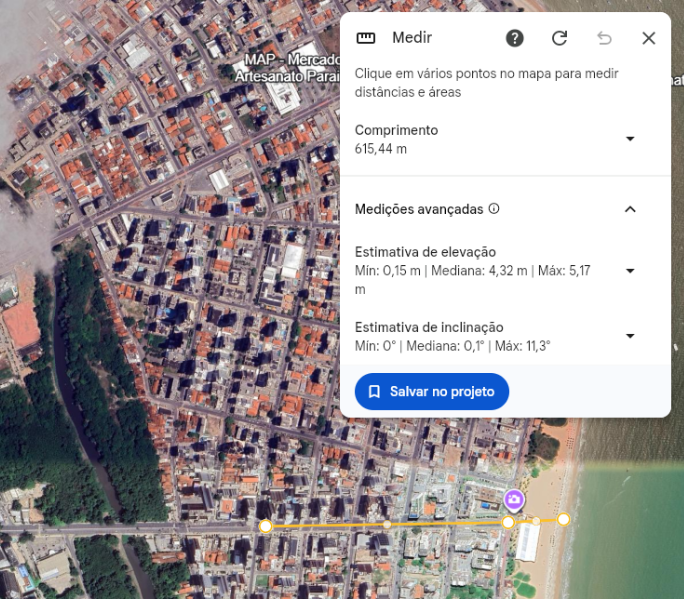Open the Estimativa de inclinação dropdown
The width and height of the screenshot is (684, 599).
pyautogui.click(x=630, y=336)
